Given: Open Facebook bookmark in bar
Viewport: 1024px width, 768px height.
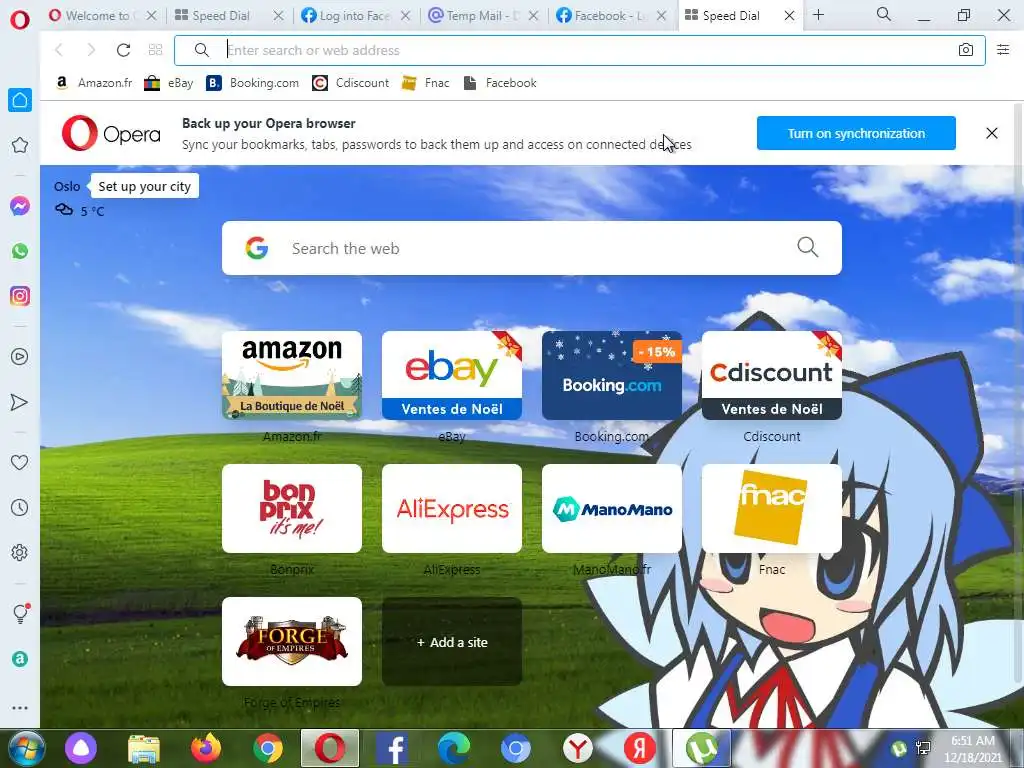Looking at the screenshot, I should coord(500,83).
